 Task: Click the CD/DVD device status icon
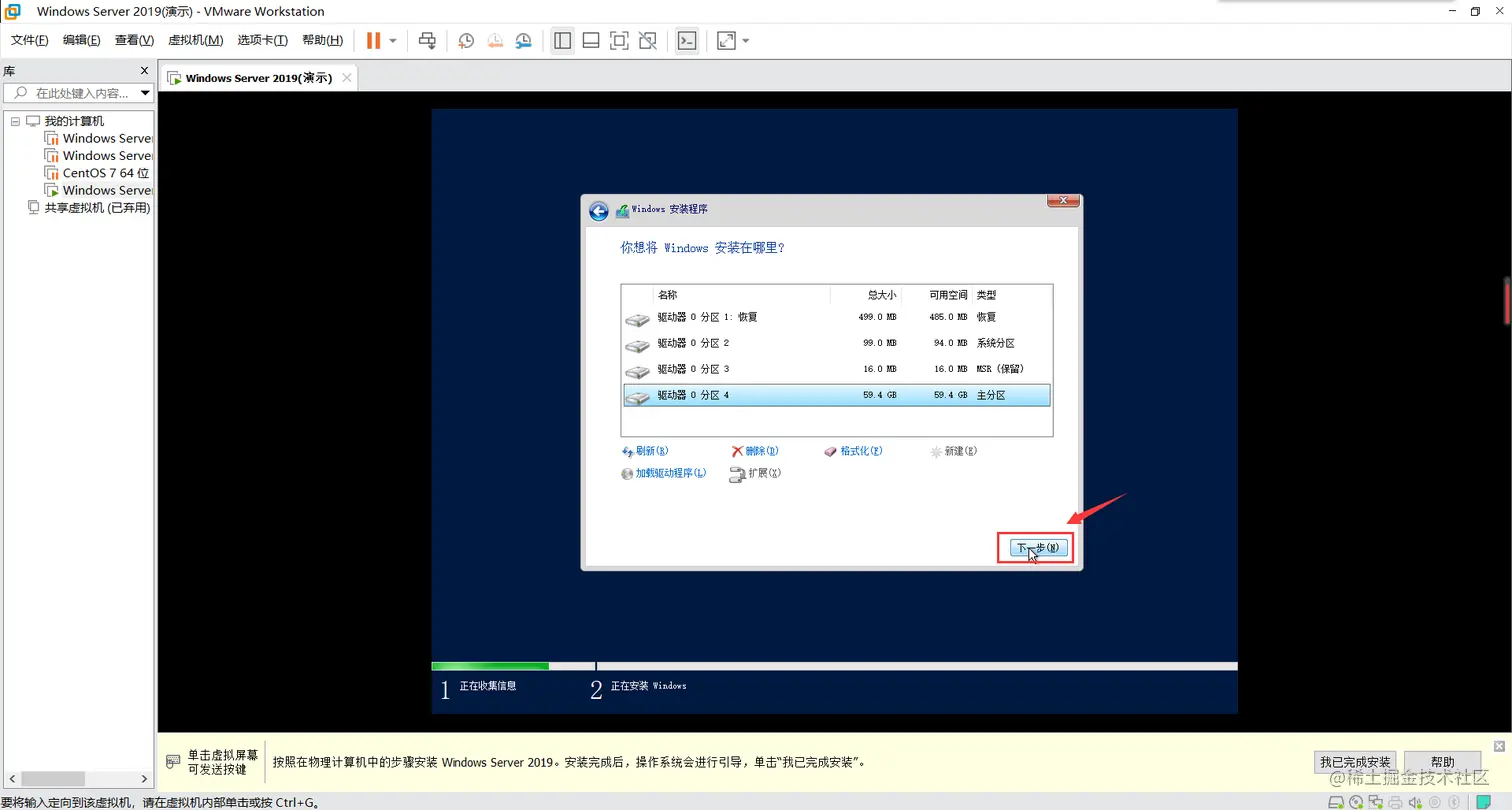(1356, 801)
